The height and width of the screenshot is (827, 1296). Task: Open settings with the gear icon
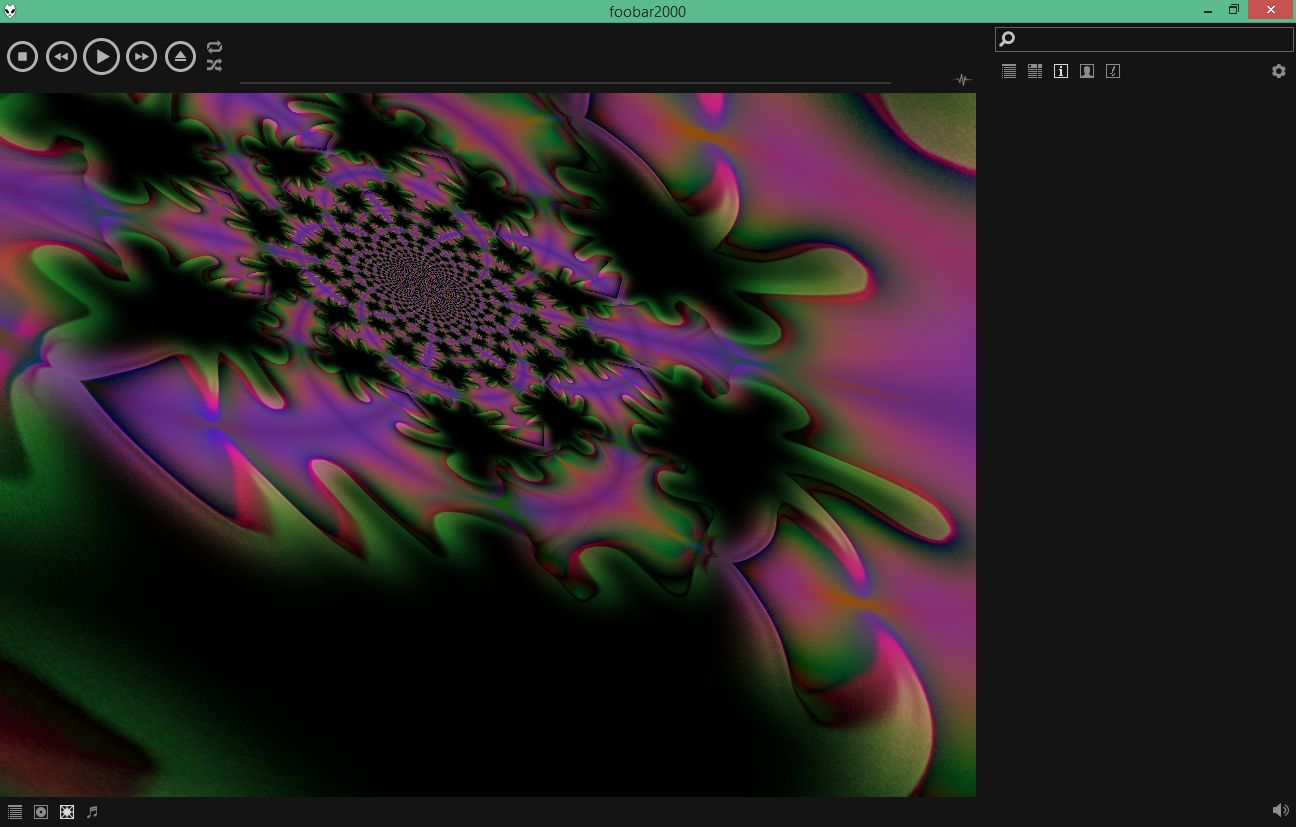point(1278,71)
